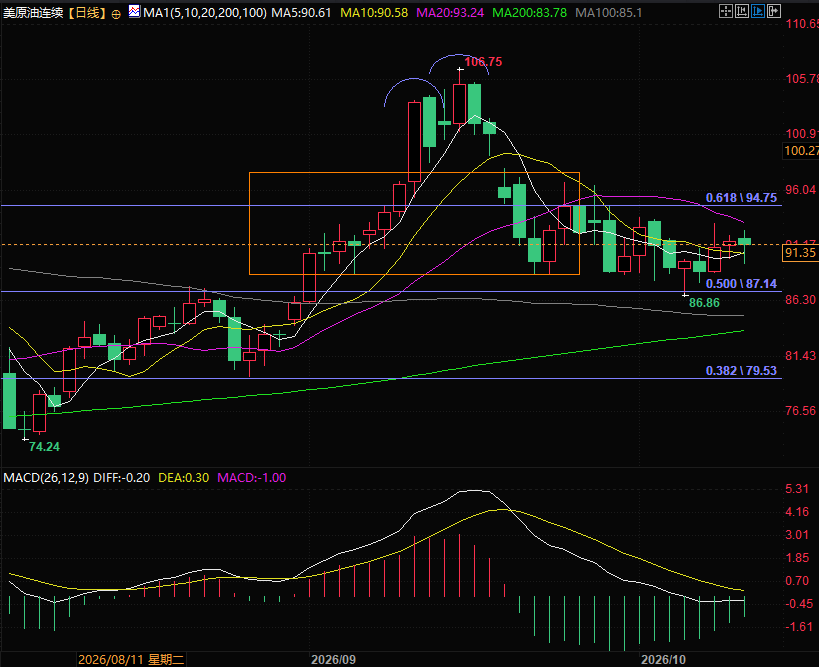
Task: Click the 2026/08/11 星期二 date marker
Action: pos(131,659)
